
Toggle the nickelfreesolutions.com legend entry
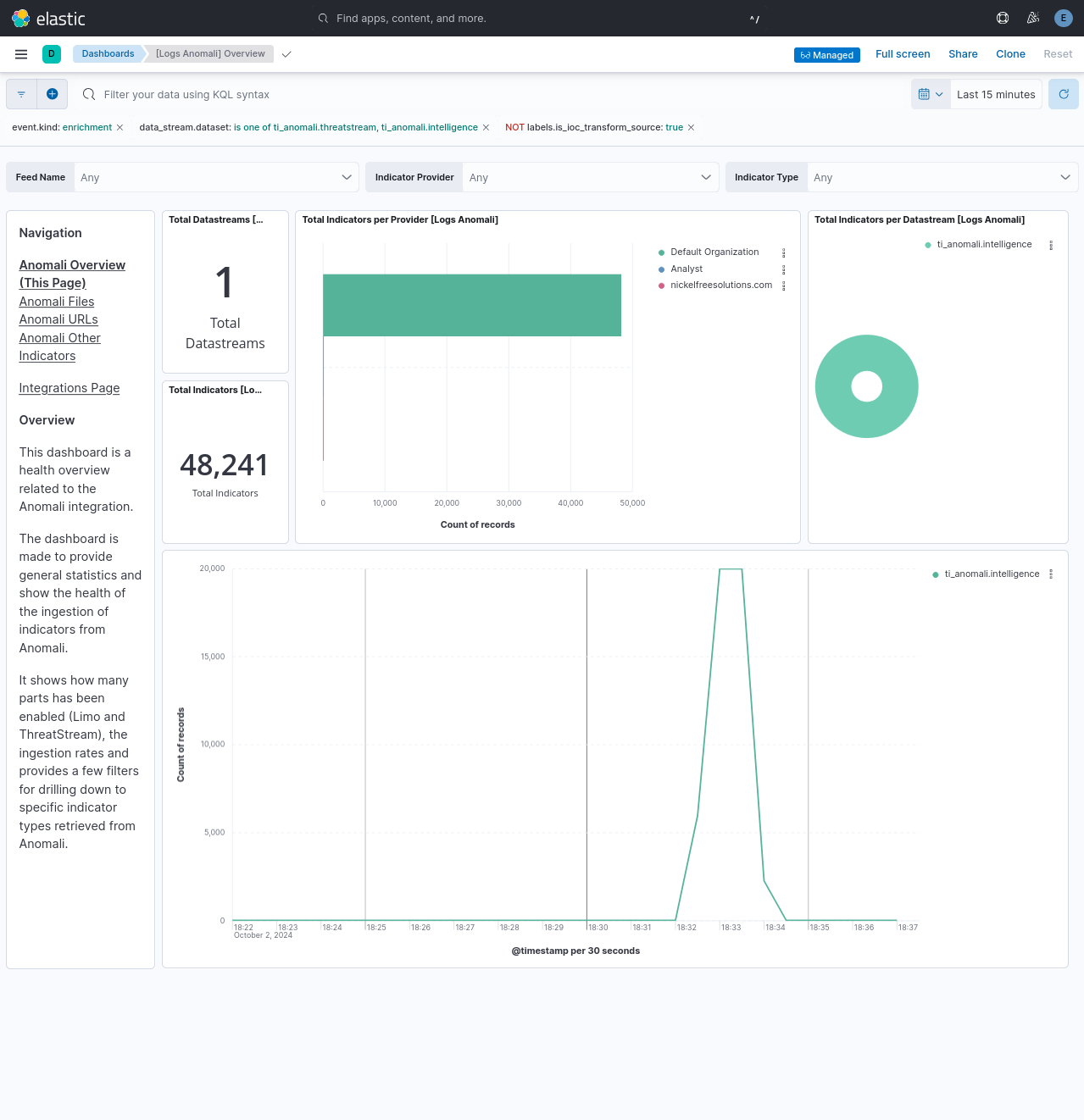(720, 285)
